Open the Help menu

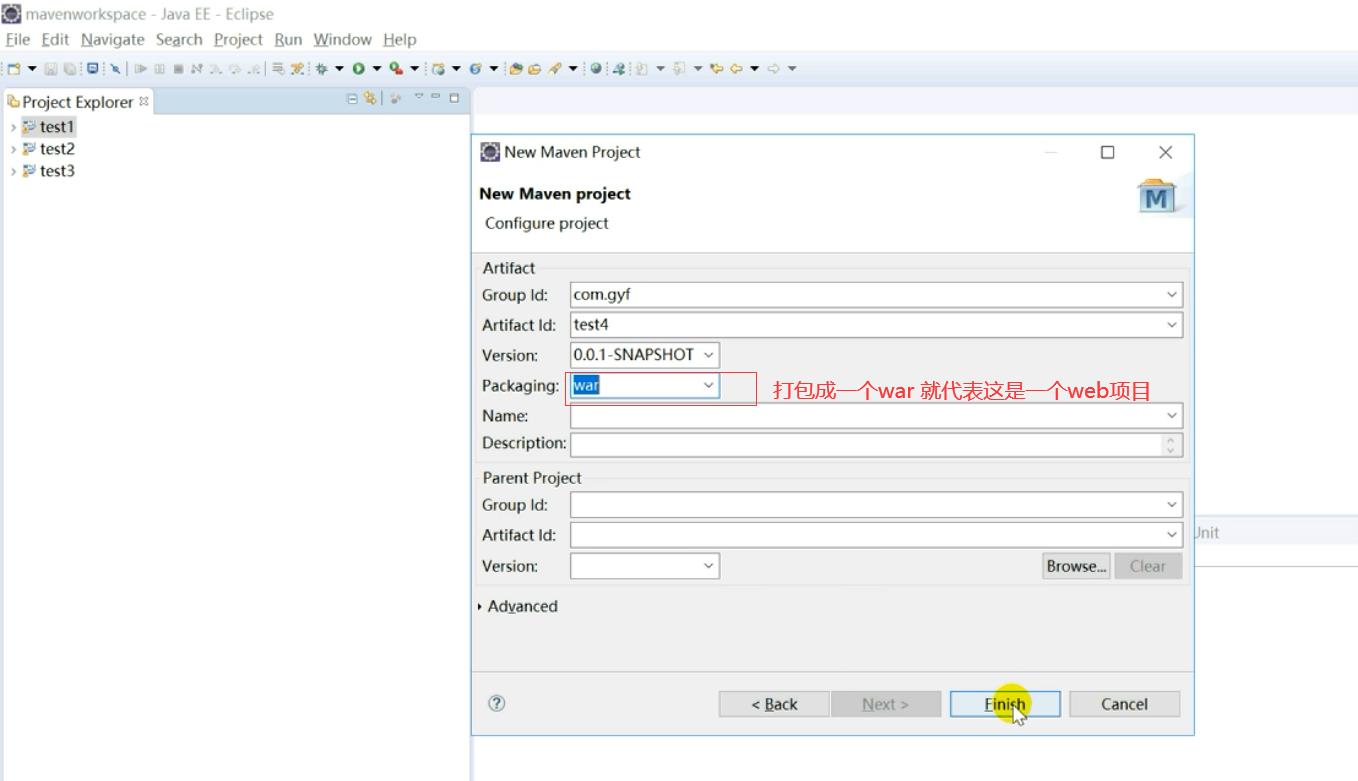[x=399, y=39]
